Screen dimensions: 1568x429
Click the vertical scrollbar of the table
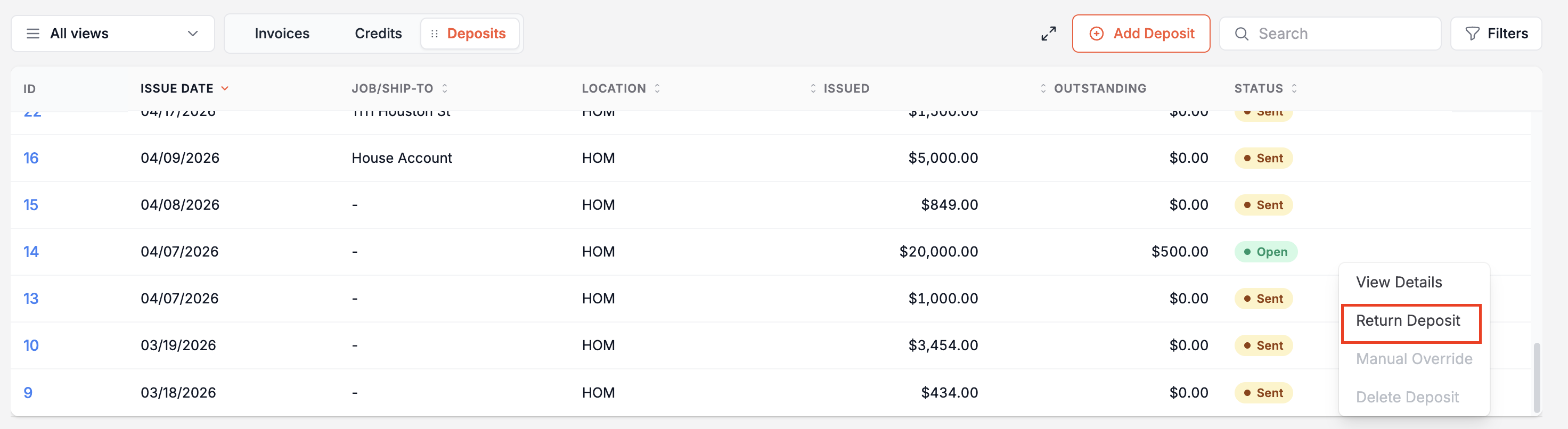[x=1537, y=377]
